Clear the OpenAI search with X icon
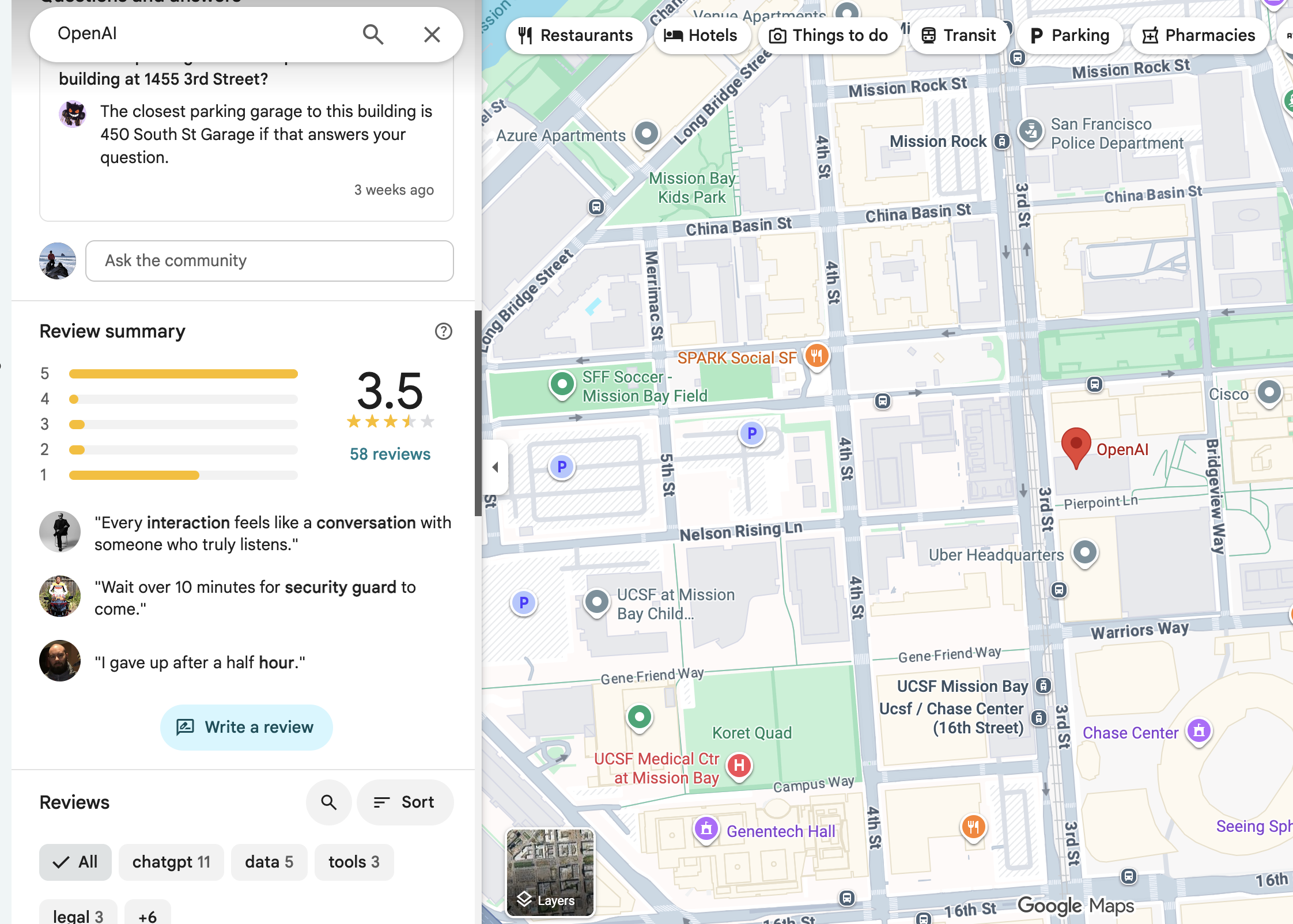 pyautogui.click(x=432, y=35)
